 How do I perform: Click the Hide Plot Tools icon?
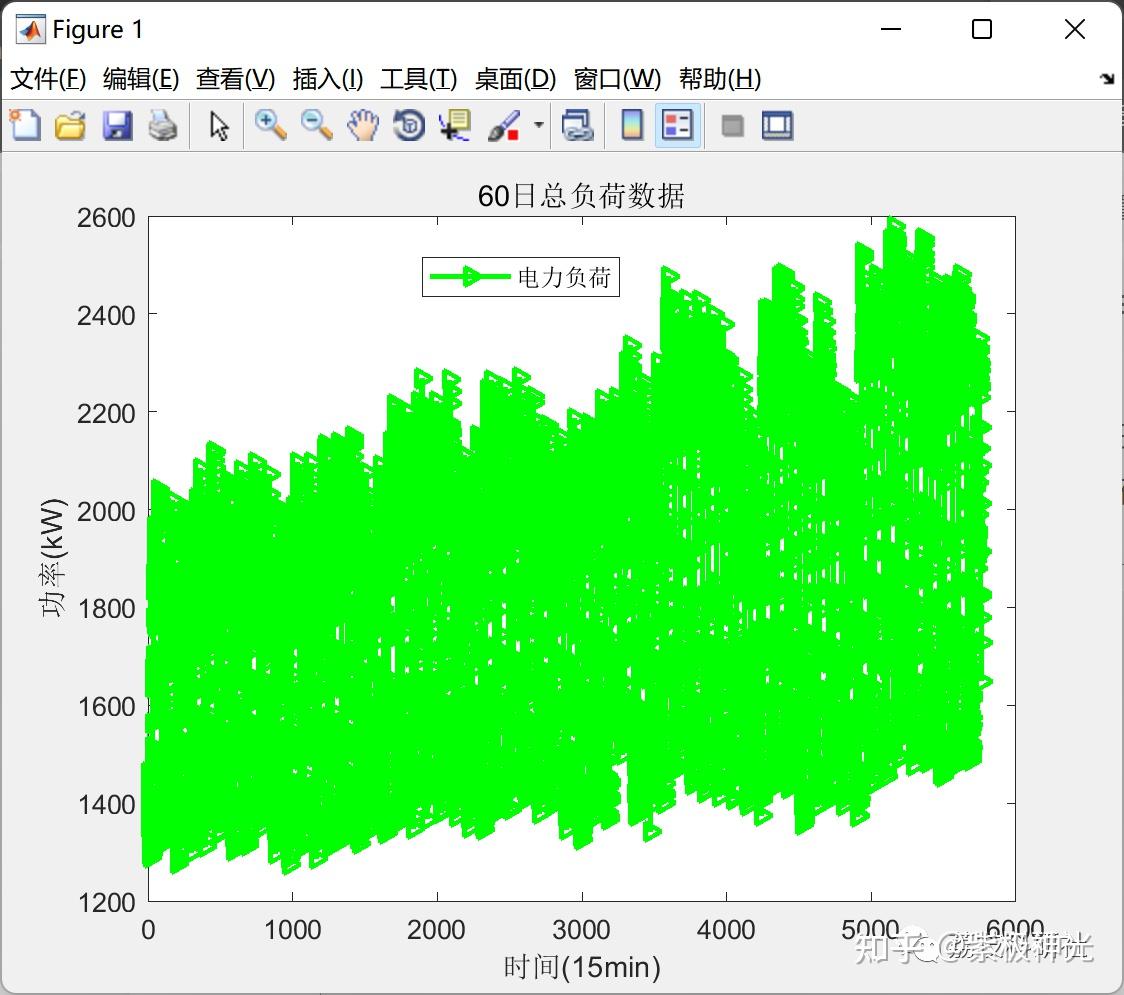click(x=732, y=126)
